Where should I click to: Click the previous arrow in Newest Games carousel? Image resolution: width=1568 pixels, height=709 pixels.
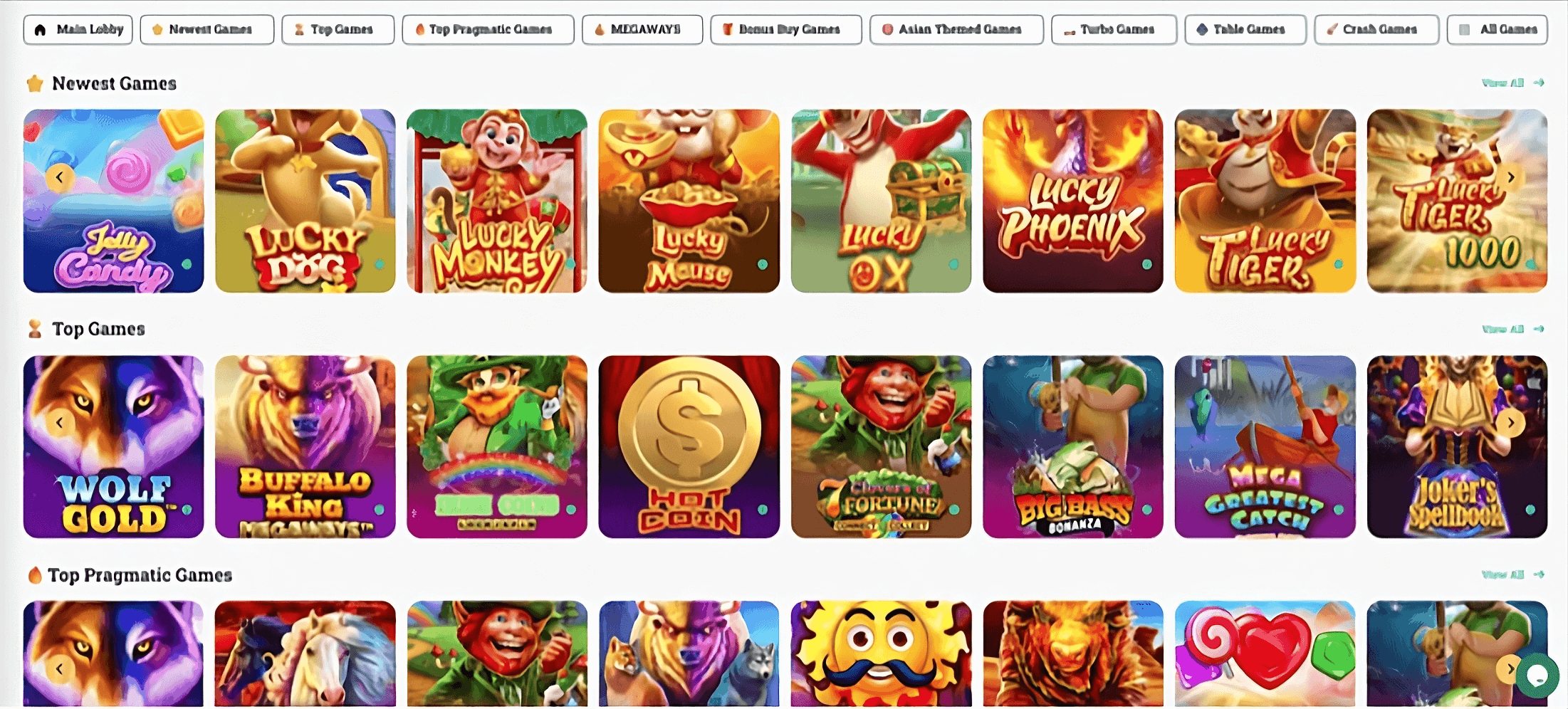click(x=60, y=177)
